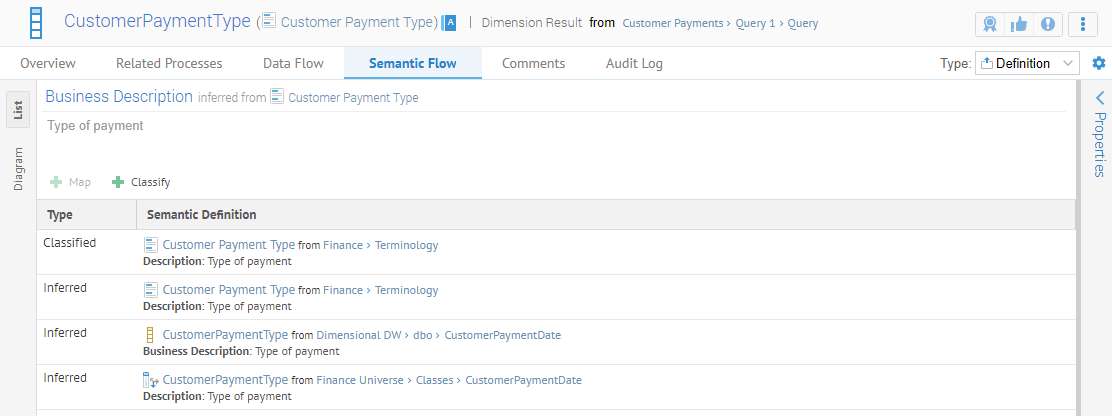Go to the Audit Log tab
Viewport: 1112px width, 416px height.
pos(634,63)
